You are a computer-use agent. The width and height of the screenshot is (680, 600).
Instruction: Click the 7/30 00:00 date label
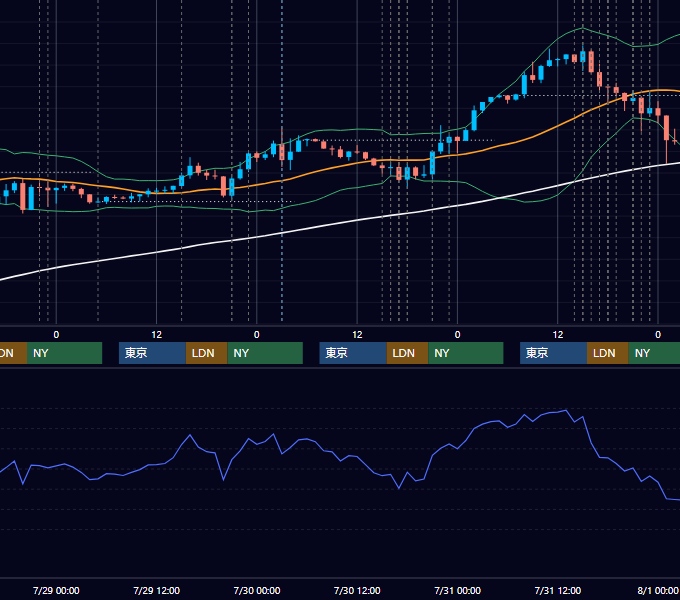[257, 590]
